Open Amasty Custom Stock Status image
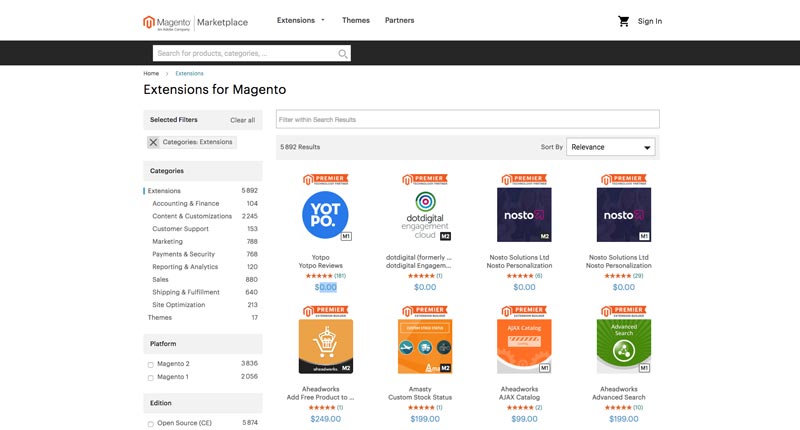This screenshot has width=800, height=430. click(x=425, y=346)
